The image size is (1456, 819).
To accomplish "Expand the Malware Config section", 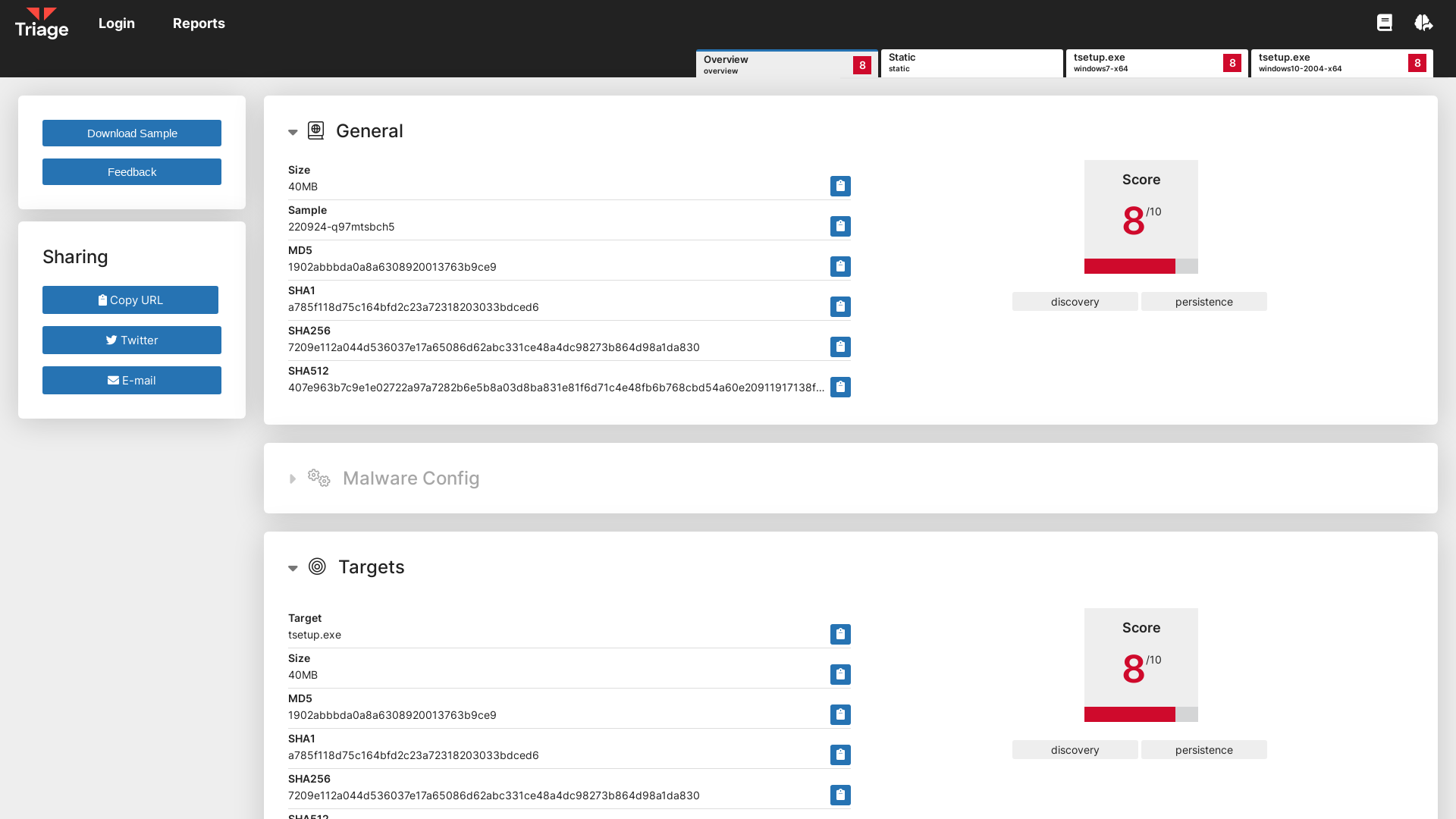I will 293,479.
